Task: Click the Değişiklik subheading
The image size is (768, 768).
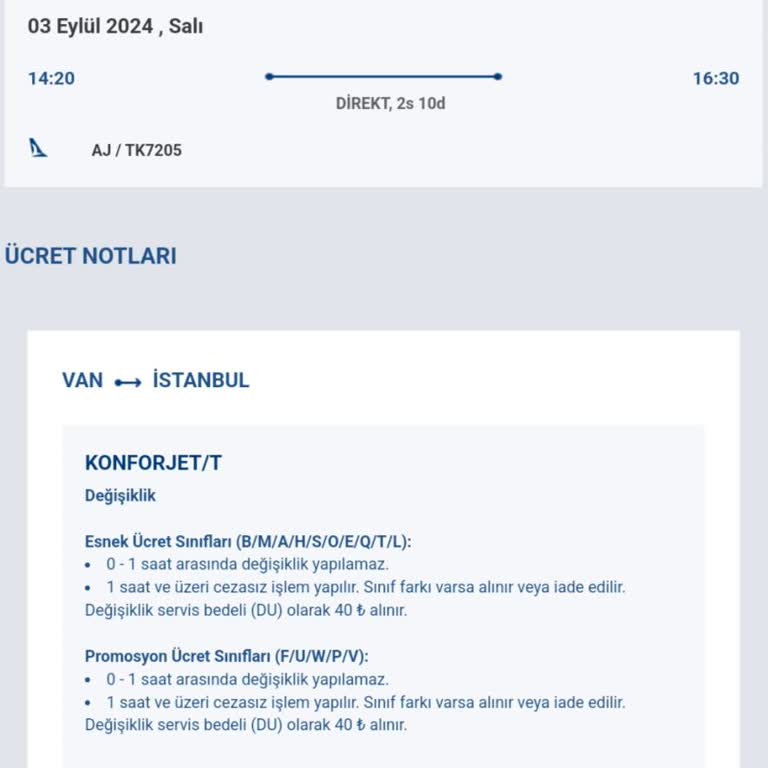Action: [x=120, y=495]
